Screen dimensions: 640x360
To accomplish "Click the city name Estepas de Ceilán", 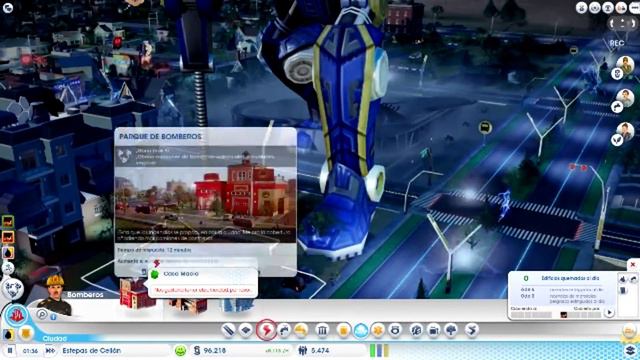I will (x=91, y=351).
